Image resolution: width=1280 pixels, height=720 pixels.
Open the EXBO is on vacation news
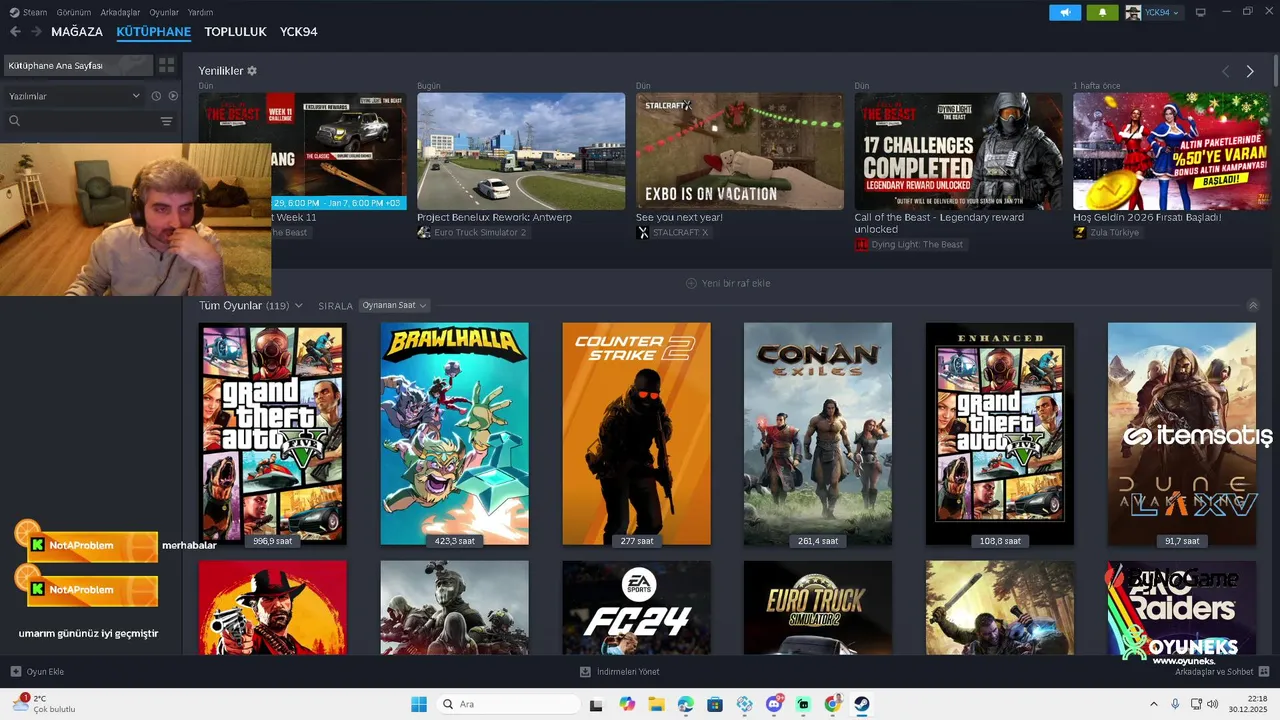tap(739, 151)
